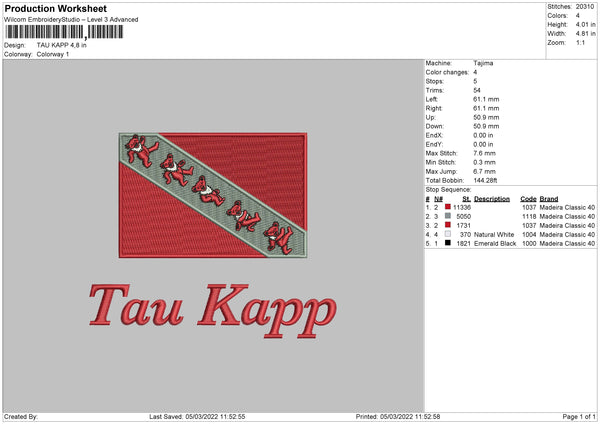Click Down value 50.9 mm
This screenshot has height=424, width=600.
coord(486,126)
